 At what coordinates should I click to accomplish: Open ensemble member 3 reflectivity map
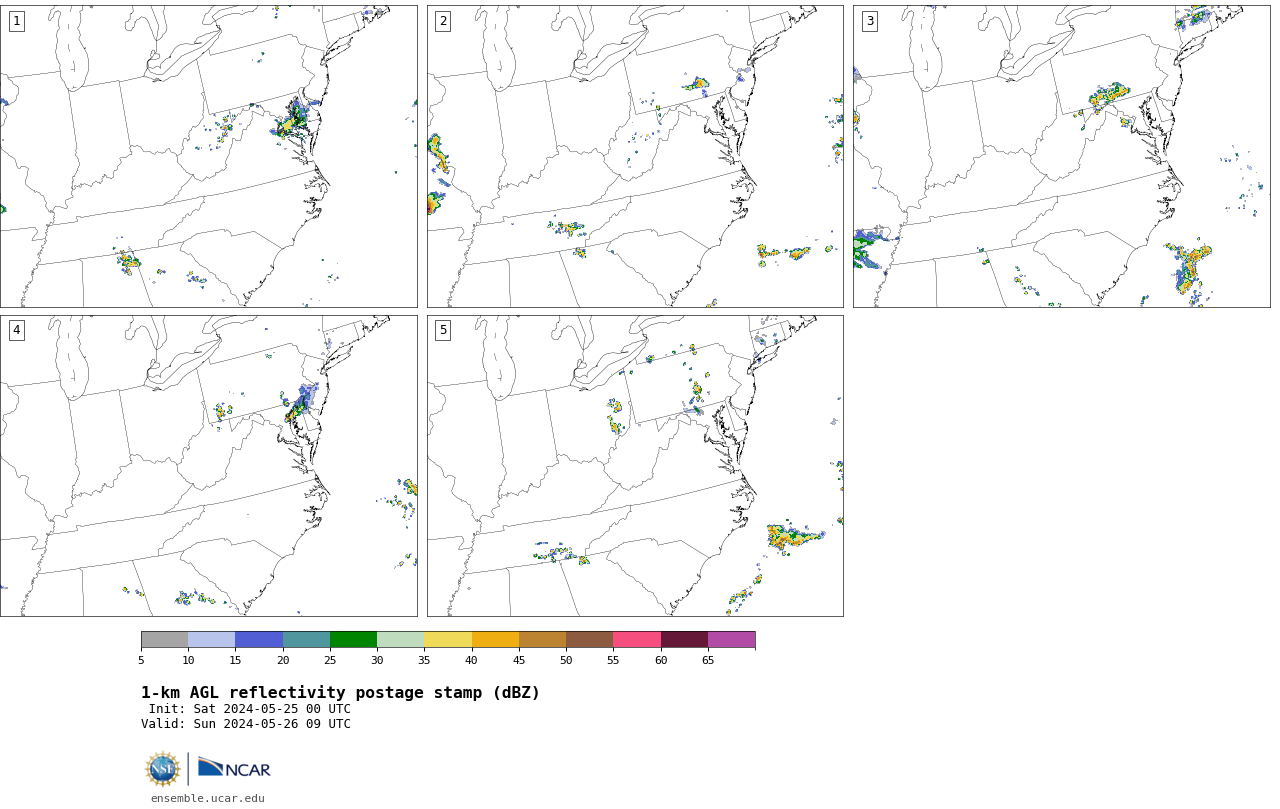click(1061, 156)
